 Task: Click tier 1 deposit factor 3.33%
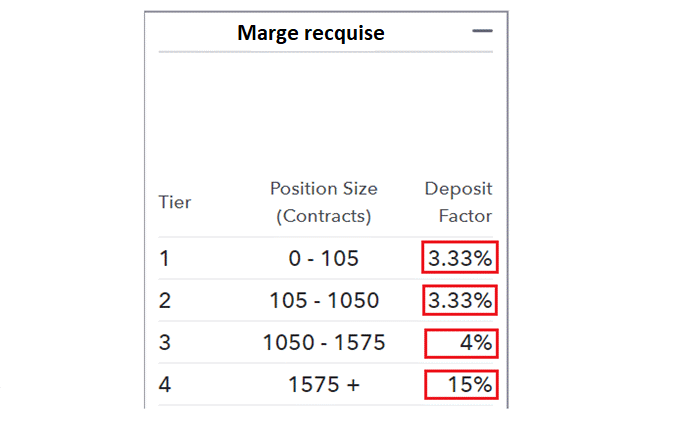point(460,258)
